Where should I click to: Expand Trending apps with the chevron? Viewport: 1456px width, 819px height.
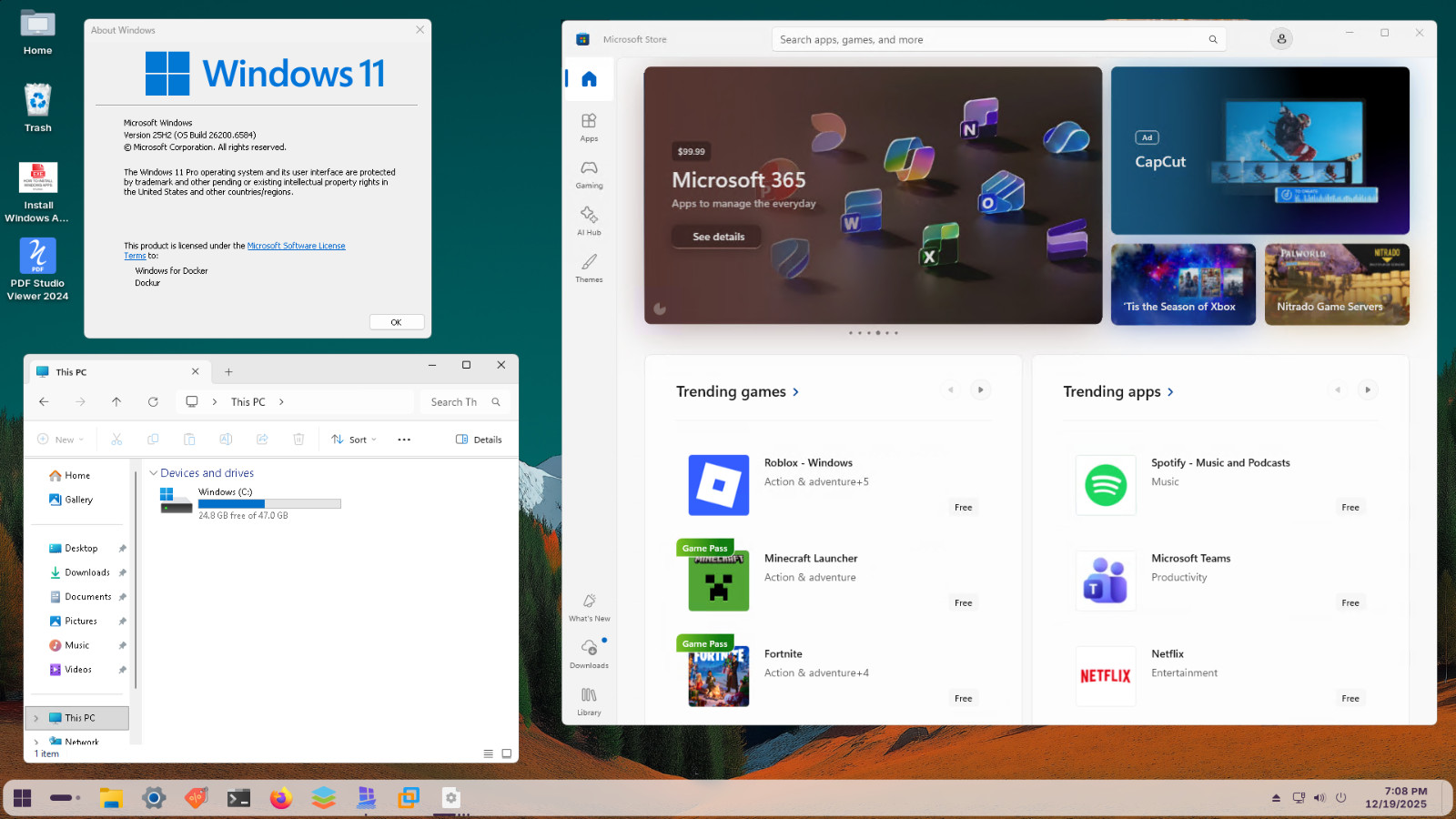(1170, 392)
